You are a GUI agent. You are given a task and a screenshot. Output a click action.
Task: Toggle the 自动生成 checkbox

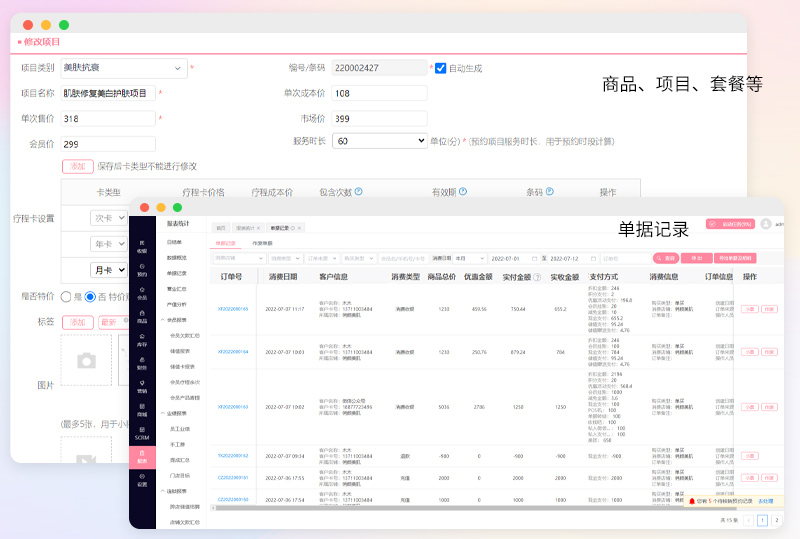(440, 68)
